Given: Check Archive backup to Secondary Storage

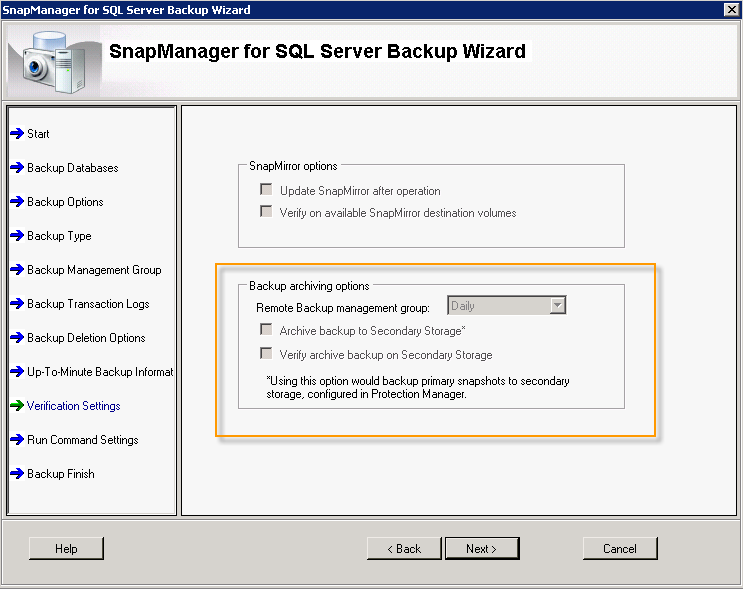Looking at the screenshot, I should pos(266,330).
